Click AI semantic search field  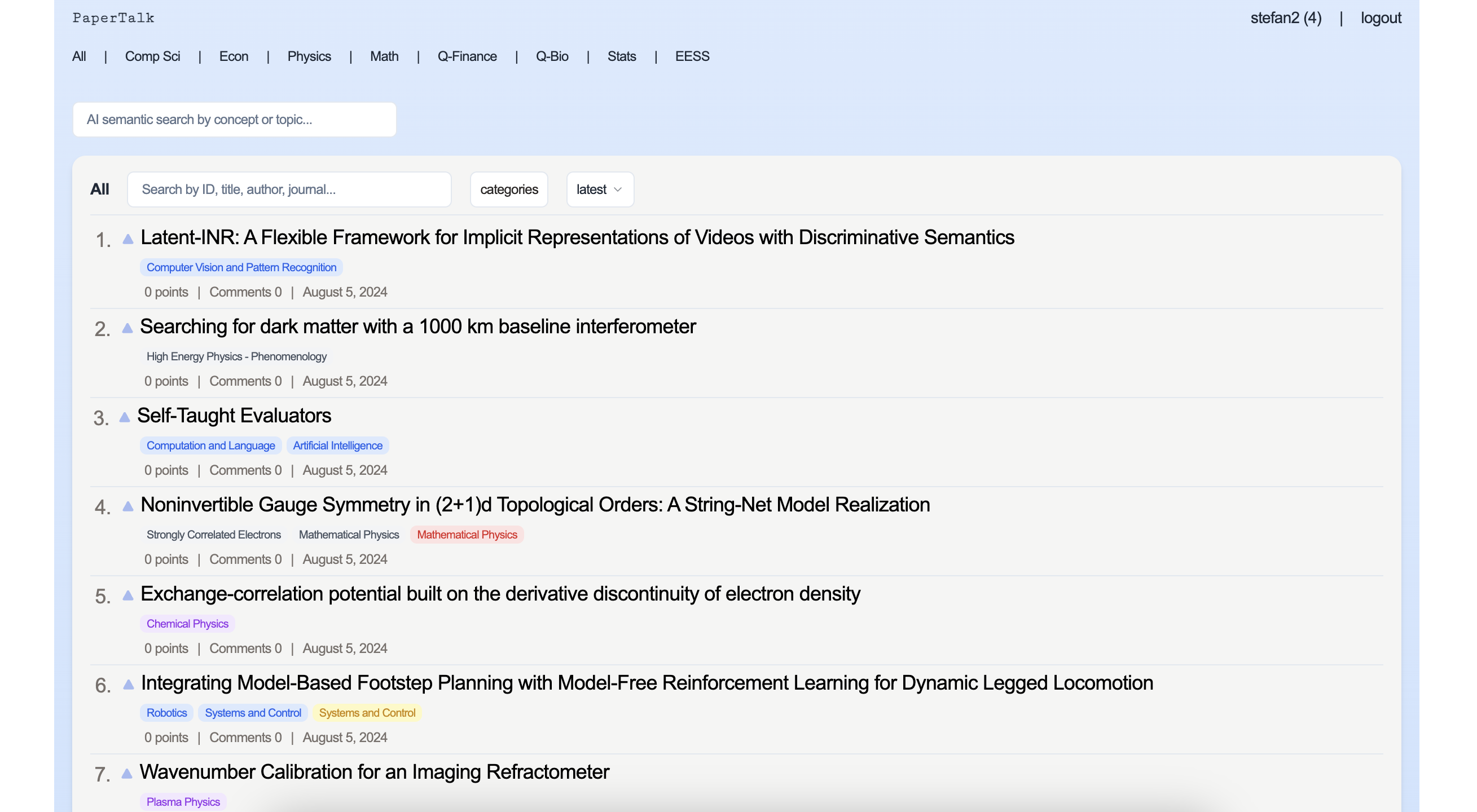point(234,119)
